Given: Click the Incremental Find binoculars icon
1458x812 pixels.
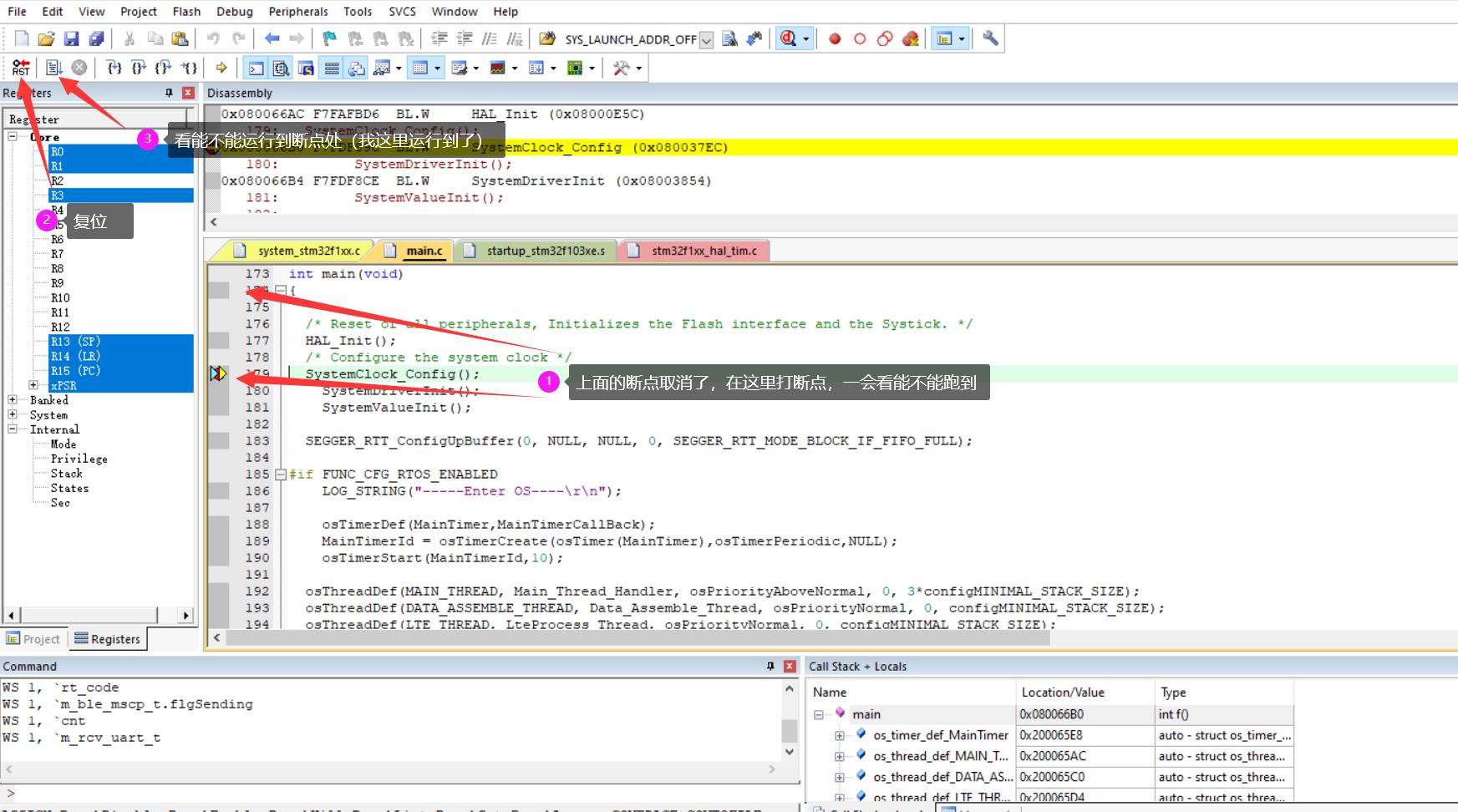Looking at the screenshot, I should pyautogui.click(x=754, y=38).
